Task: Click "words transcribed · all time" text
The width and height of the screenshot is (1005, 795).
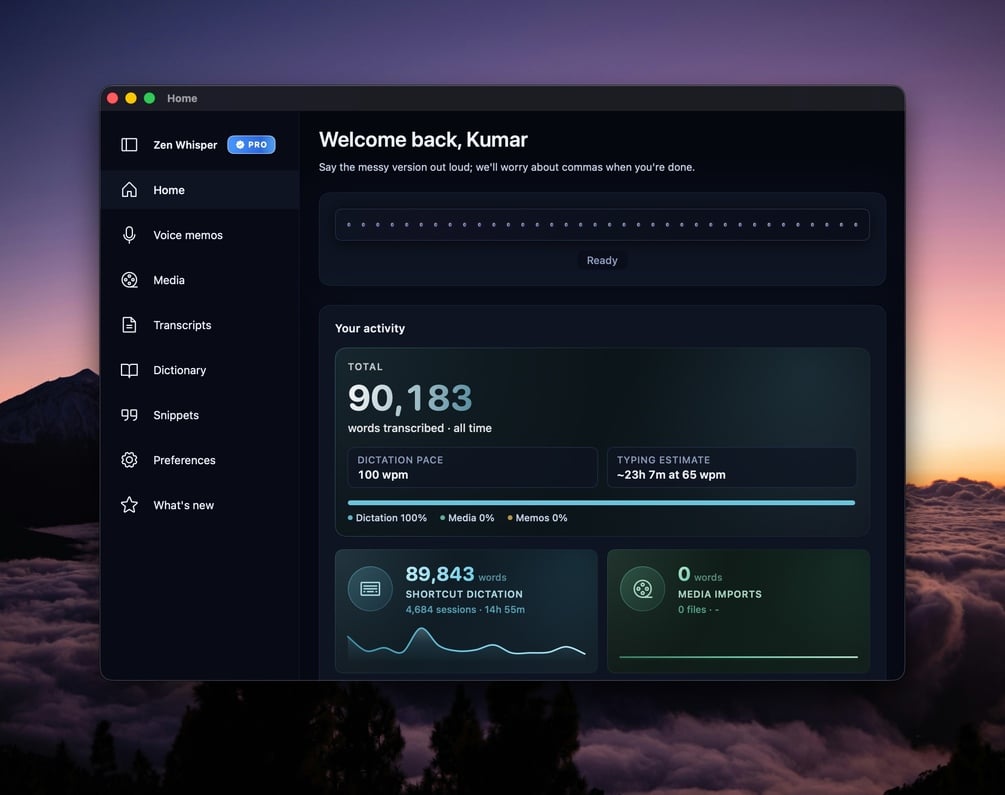Action: 420,428
